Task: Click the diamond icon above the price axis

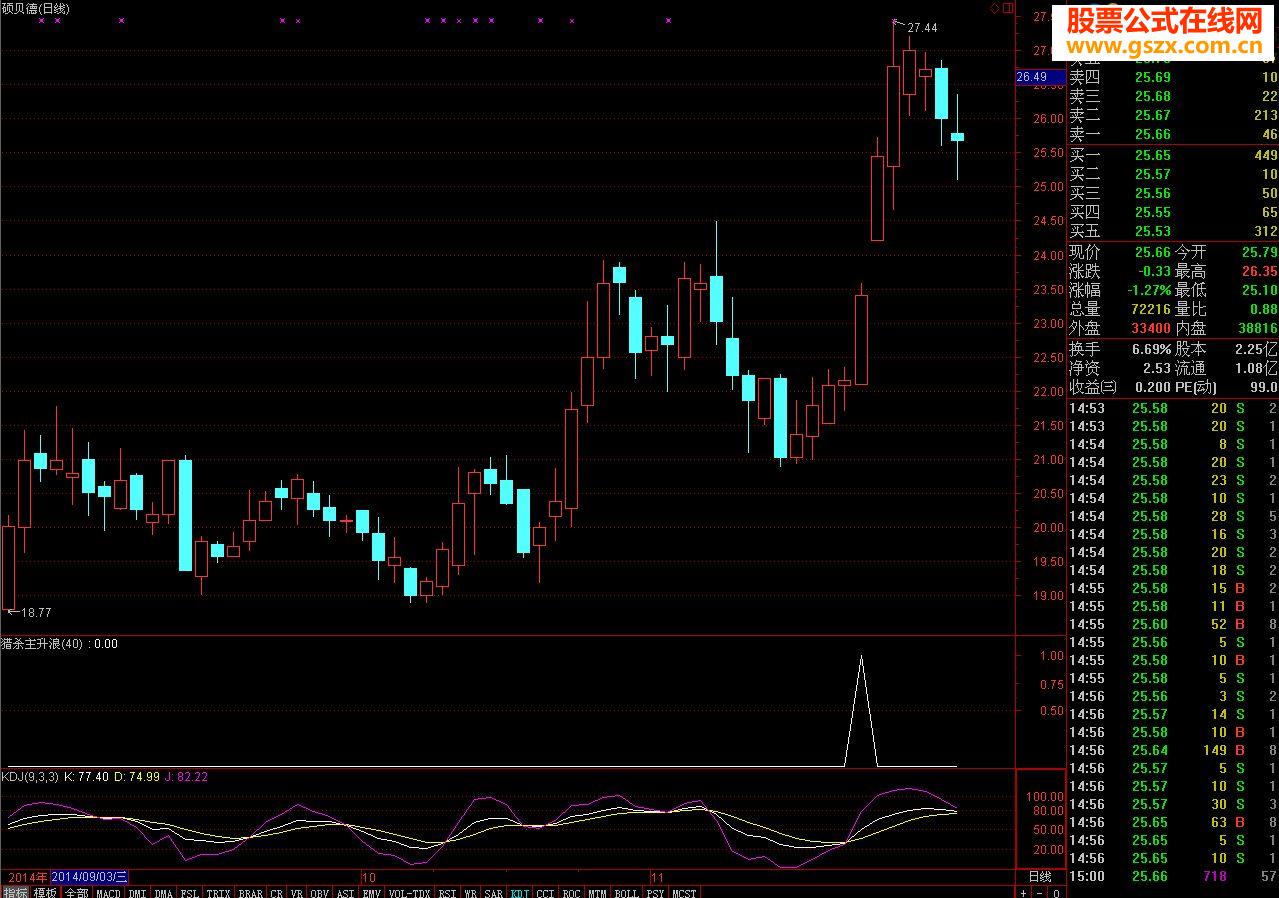Action: coord(995,8)
